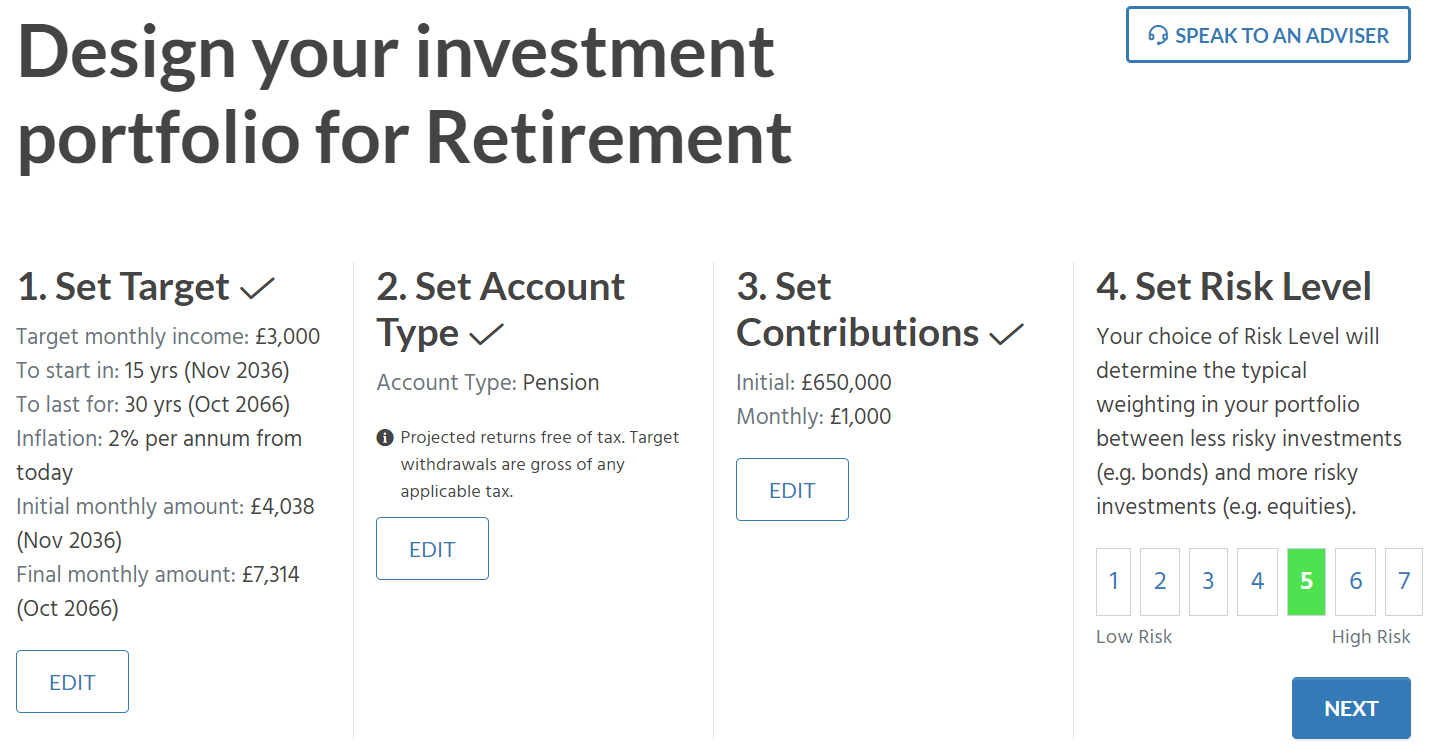Choose the highest risk level 7
1447x755 pixels.
(x=1404, y=581)
